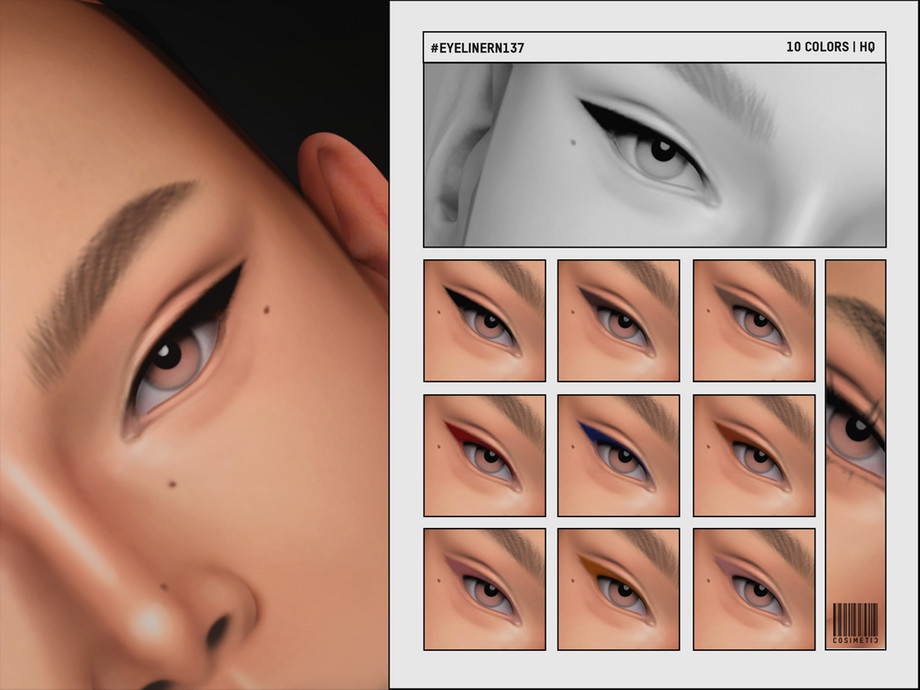Open the large grayscale eyeliner preview
This screenshot has height=690, width=920.
654,155
